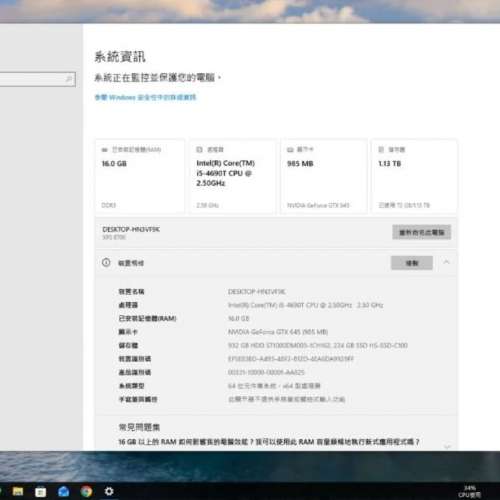Open the Mail app in taskbar
This screenshot has width=500, height=500.
(x=63, y=491)
